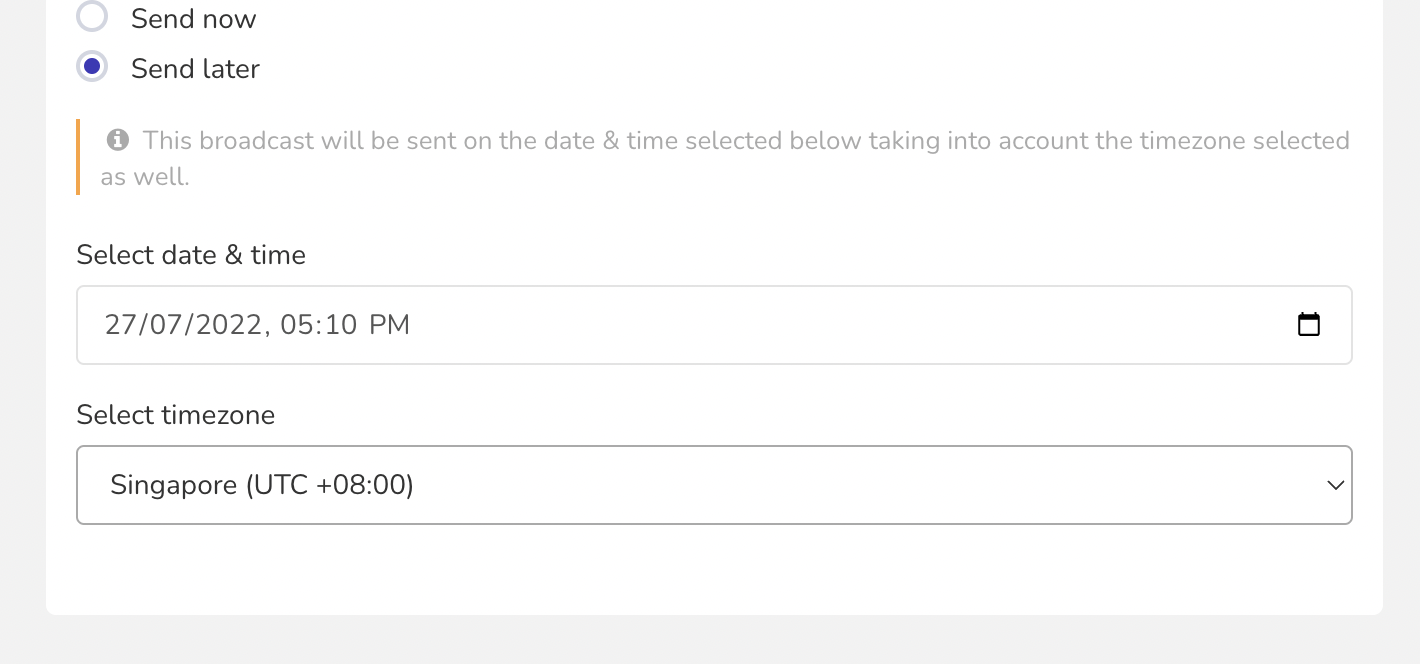
Task: Click the "PM" period segment
Action: click(389, 324)
